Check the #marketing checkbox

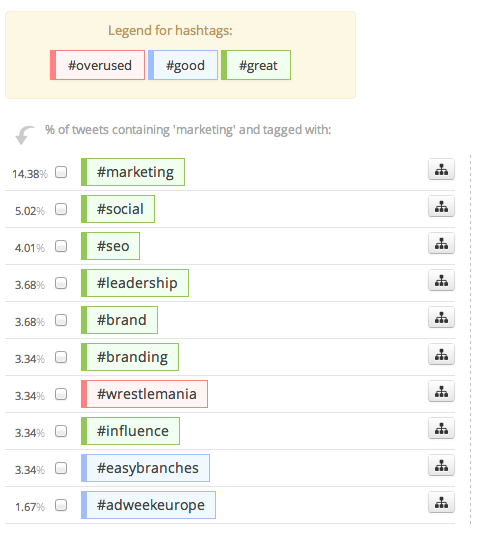pyautogui.click(x=61, y=172)
